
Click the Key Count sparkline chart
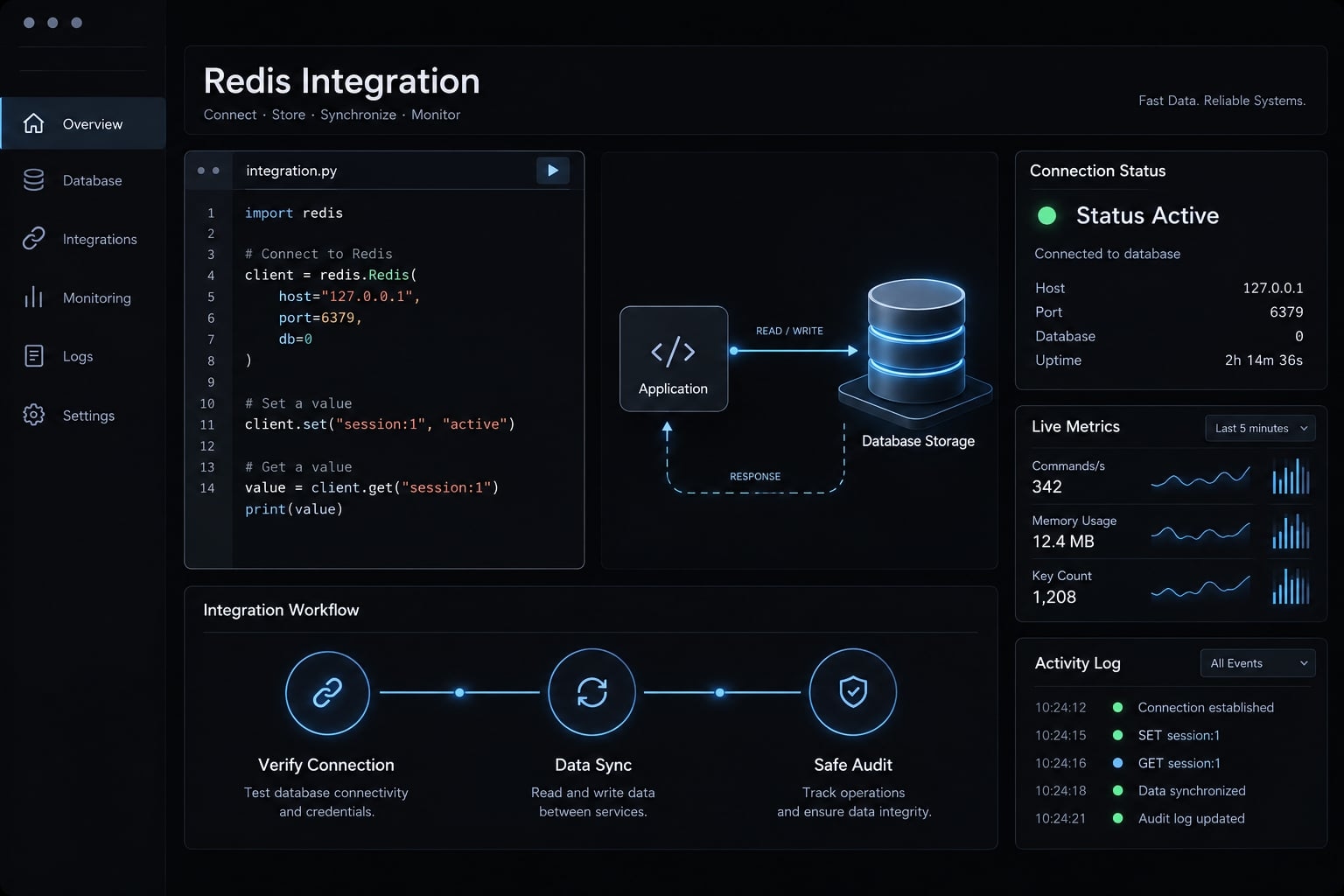coord(1200,587)
